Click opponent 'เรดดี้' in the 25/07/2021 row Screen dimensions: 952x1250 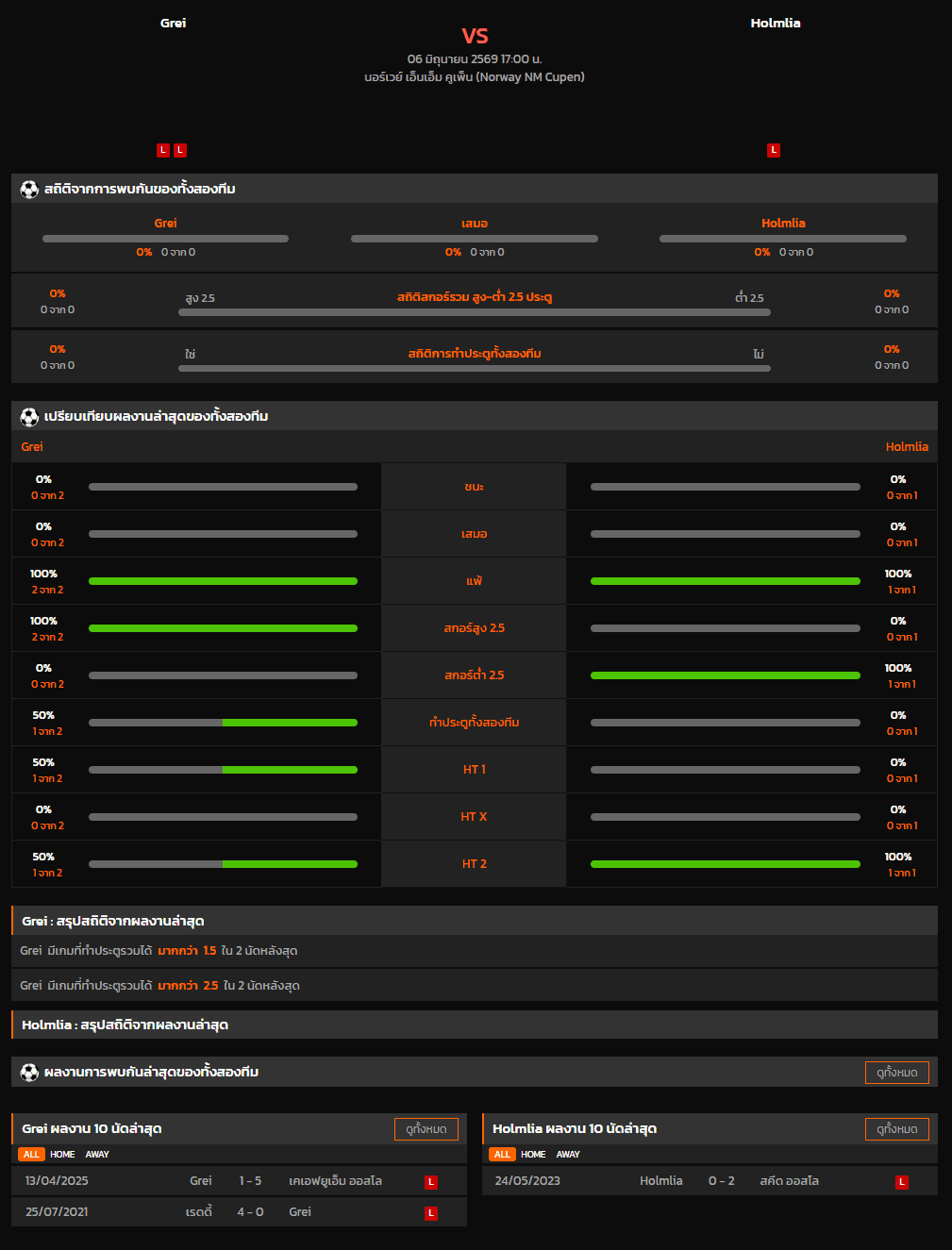pyautogui.click(x=199, y=1212)
